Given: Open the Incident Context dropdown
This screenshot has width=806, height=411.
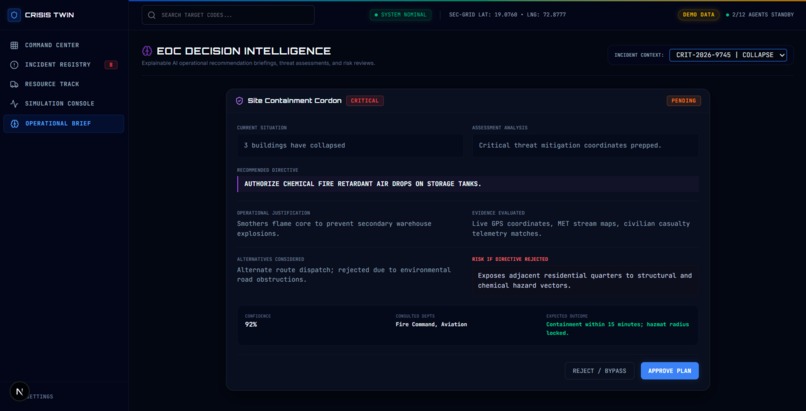Looking at the screenshot, I should click(x=728, y=55).
